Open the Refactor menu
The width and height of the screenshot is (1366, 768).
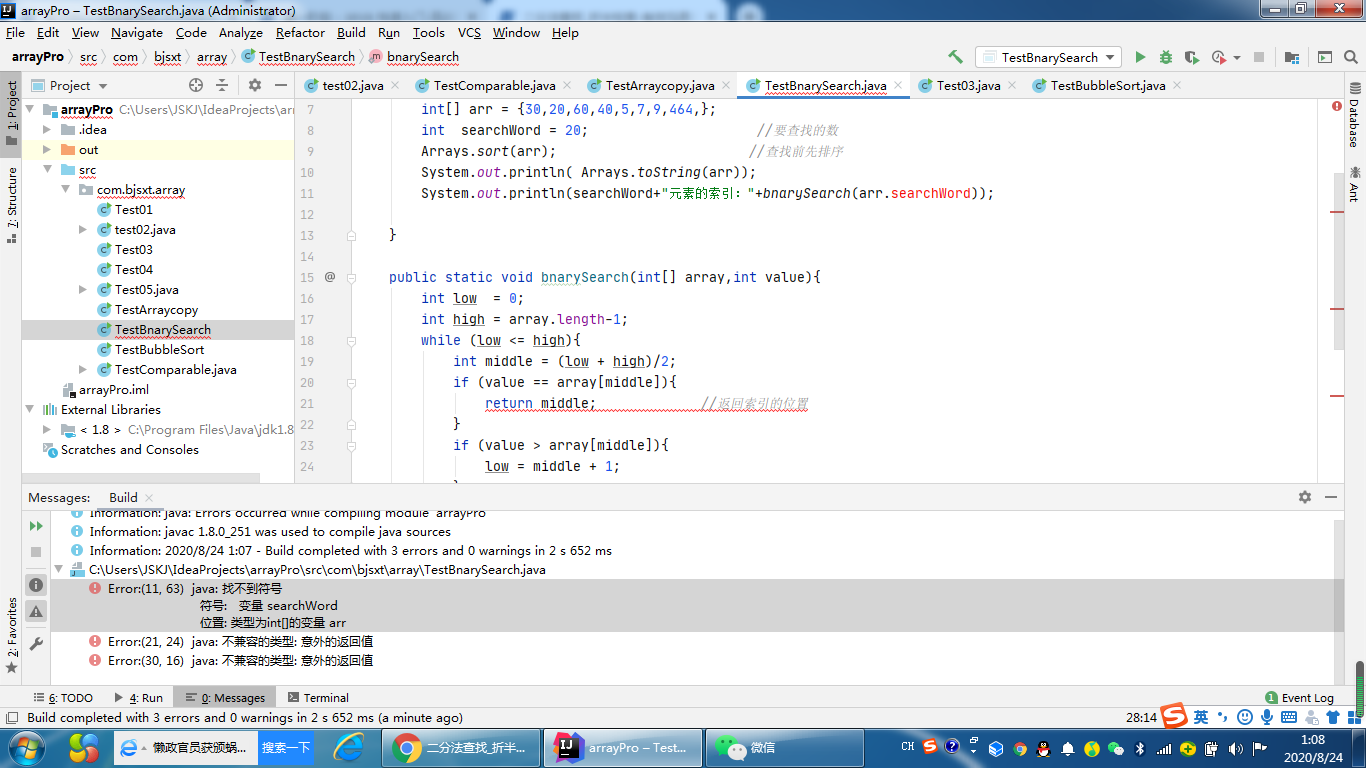300,32
